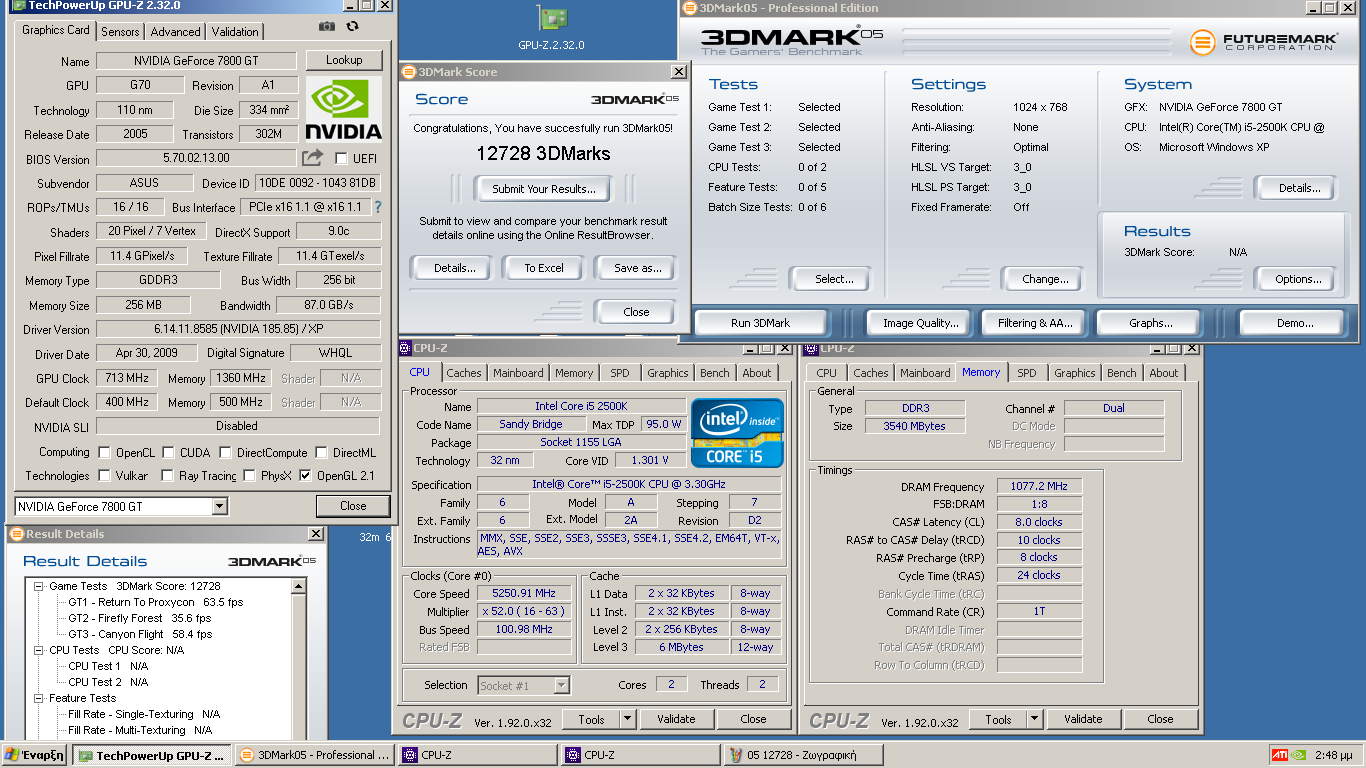Click the Filtering & AA button
This screenshot has width=1366, height=768.
pyautogui.click(x=1035, y=323)
